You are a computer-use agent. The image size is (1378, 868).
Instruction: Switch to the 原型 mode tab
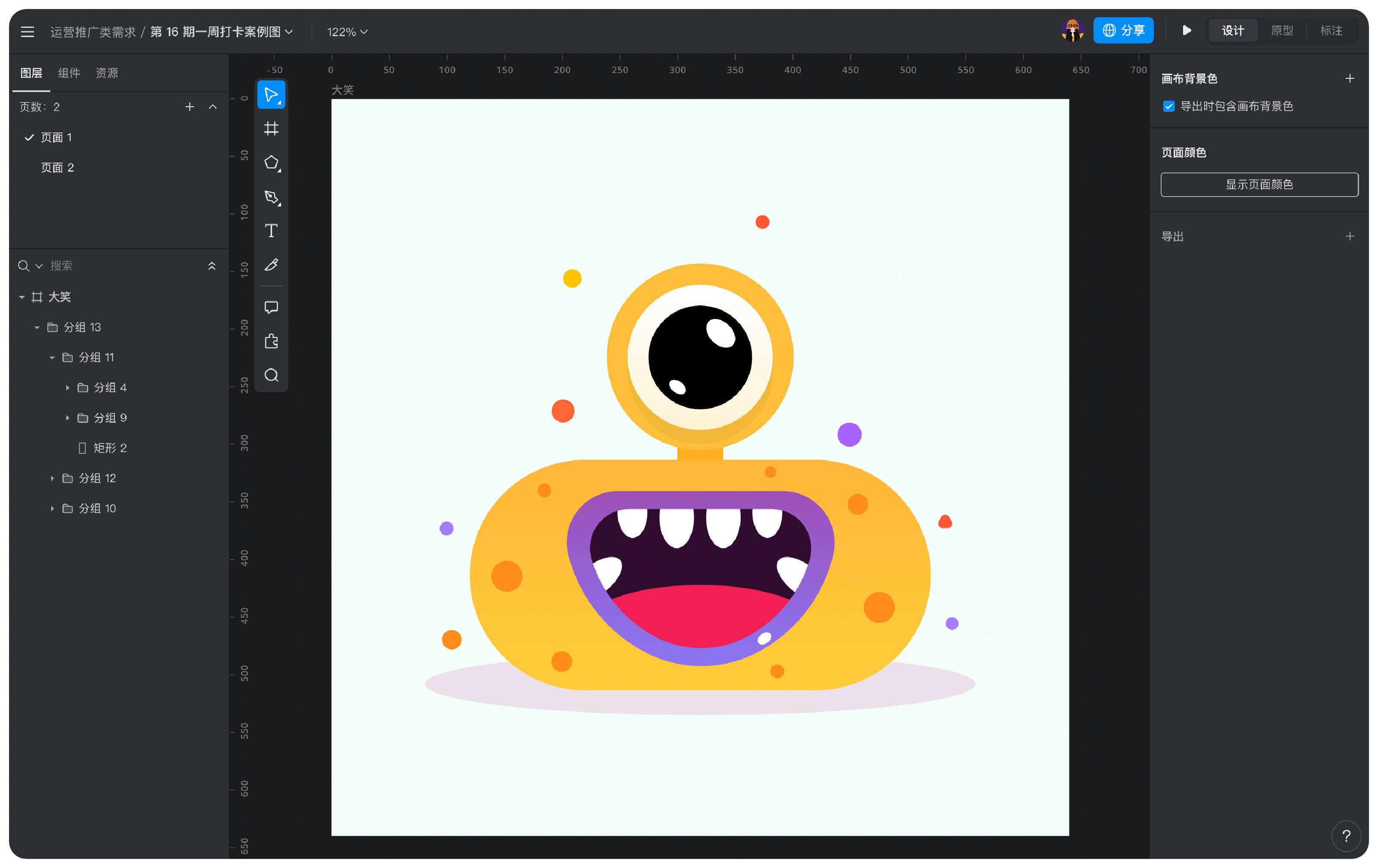(x=1282, y=31)
